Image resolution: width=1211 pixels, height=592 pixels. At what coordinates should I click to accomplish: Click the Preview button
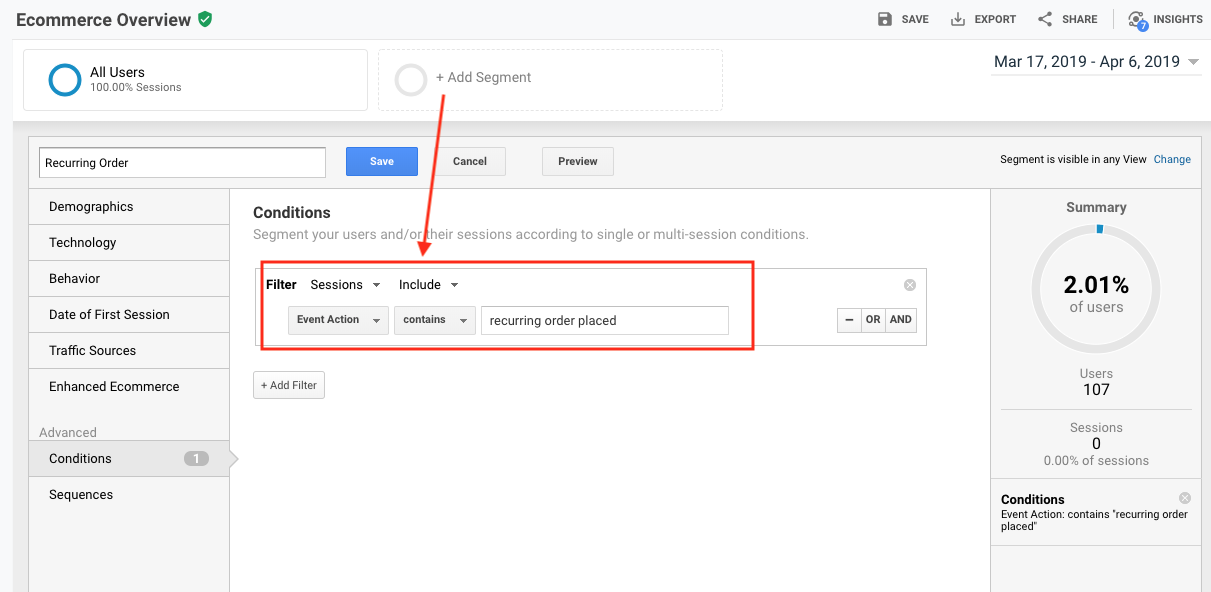click(578, 161)
